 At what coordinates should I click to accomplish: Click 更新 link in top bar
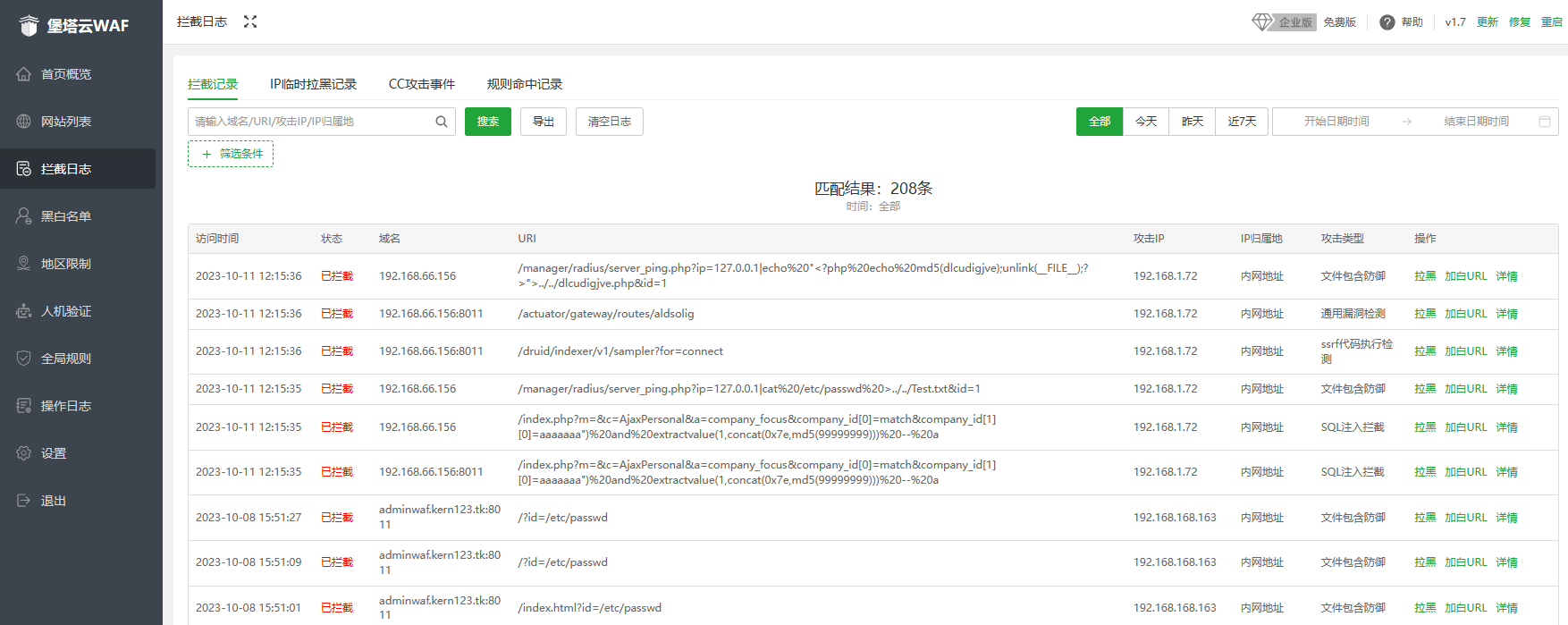[1488, 22]
